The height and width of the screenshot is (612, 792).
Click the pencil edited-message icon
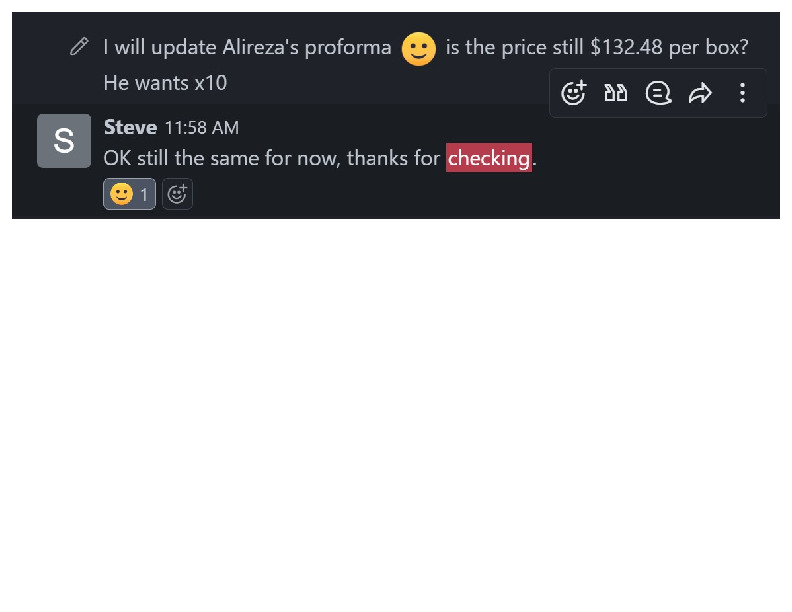click(x=79, y=47)
